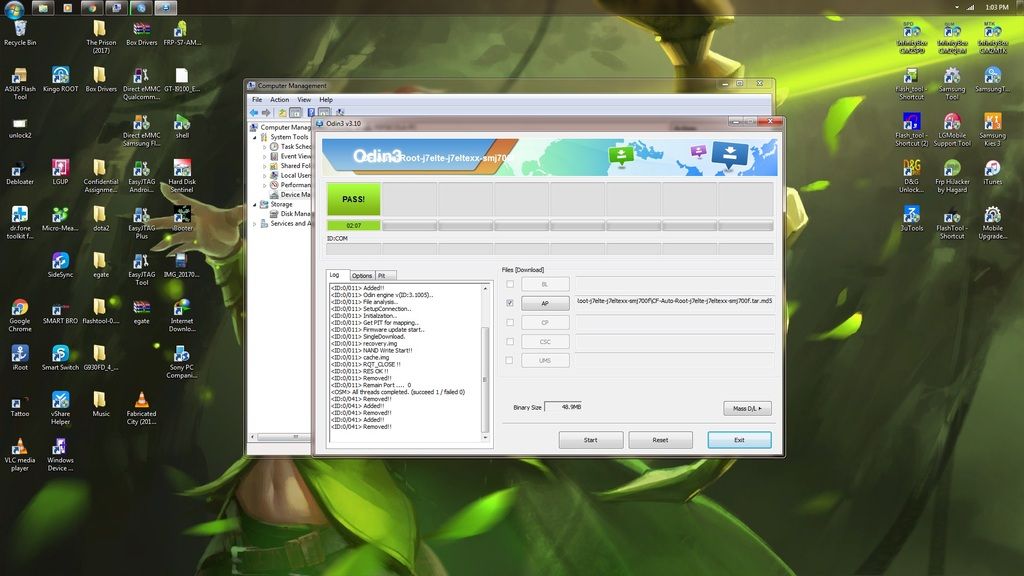Click the Odin log vertical scrollbar
Image resolution: width=1024 pixels, height=576 pixels.
point(486,360)
